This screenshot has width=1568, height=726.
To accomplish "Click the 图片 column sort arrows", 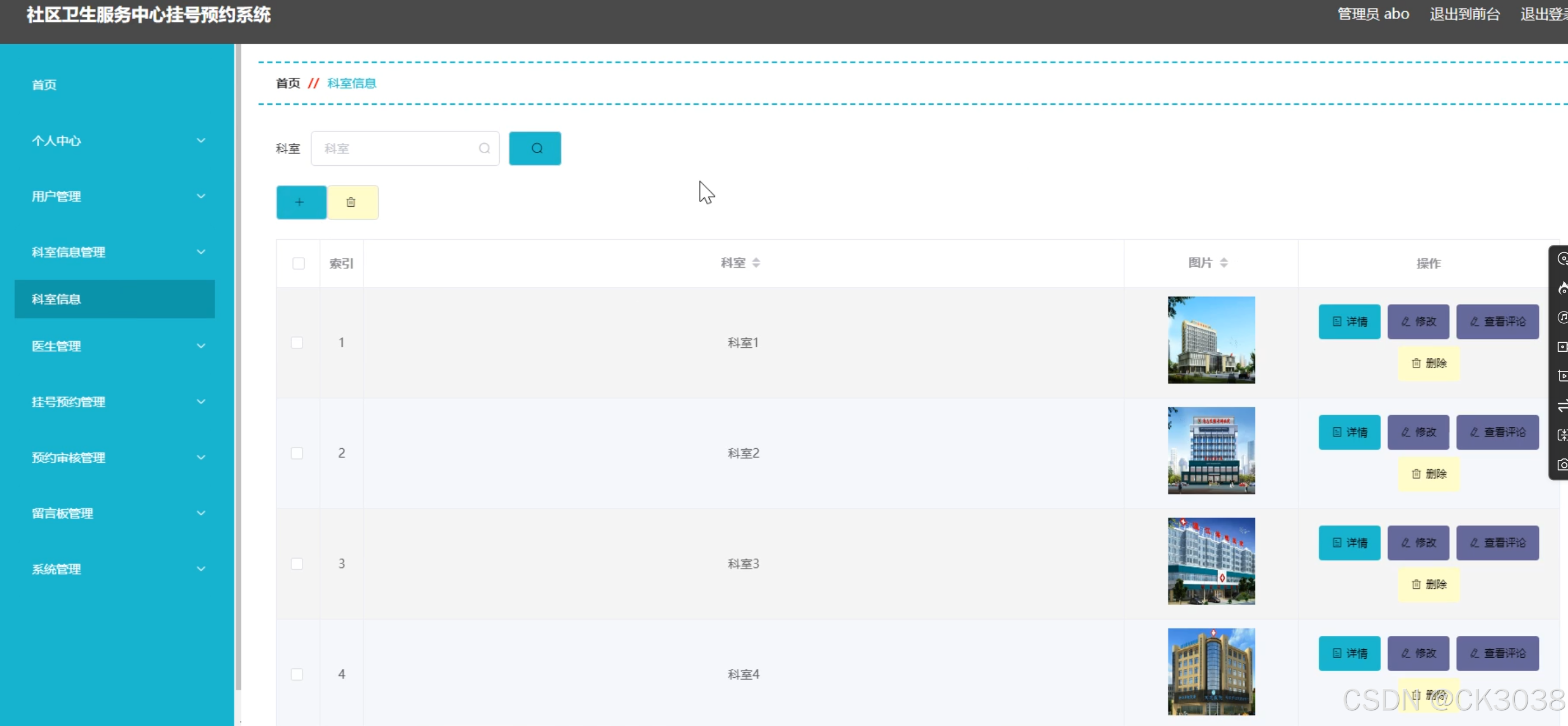I will [x=1223, y=263].
